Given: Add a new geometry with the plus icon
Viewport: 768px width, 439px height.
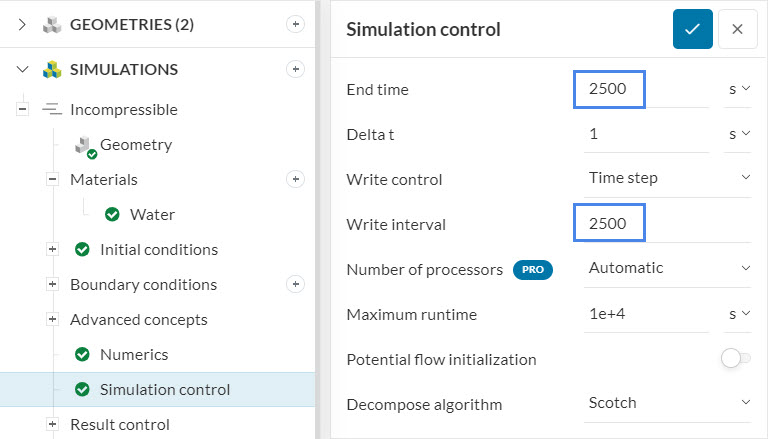Looking at the screenshot, I should coord(295,24).
